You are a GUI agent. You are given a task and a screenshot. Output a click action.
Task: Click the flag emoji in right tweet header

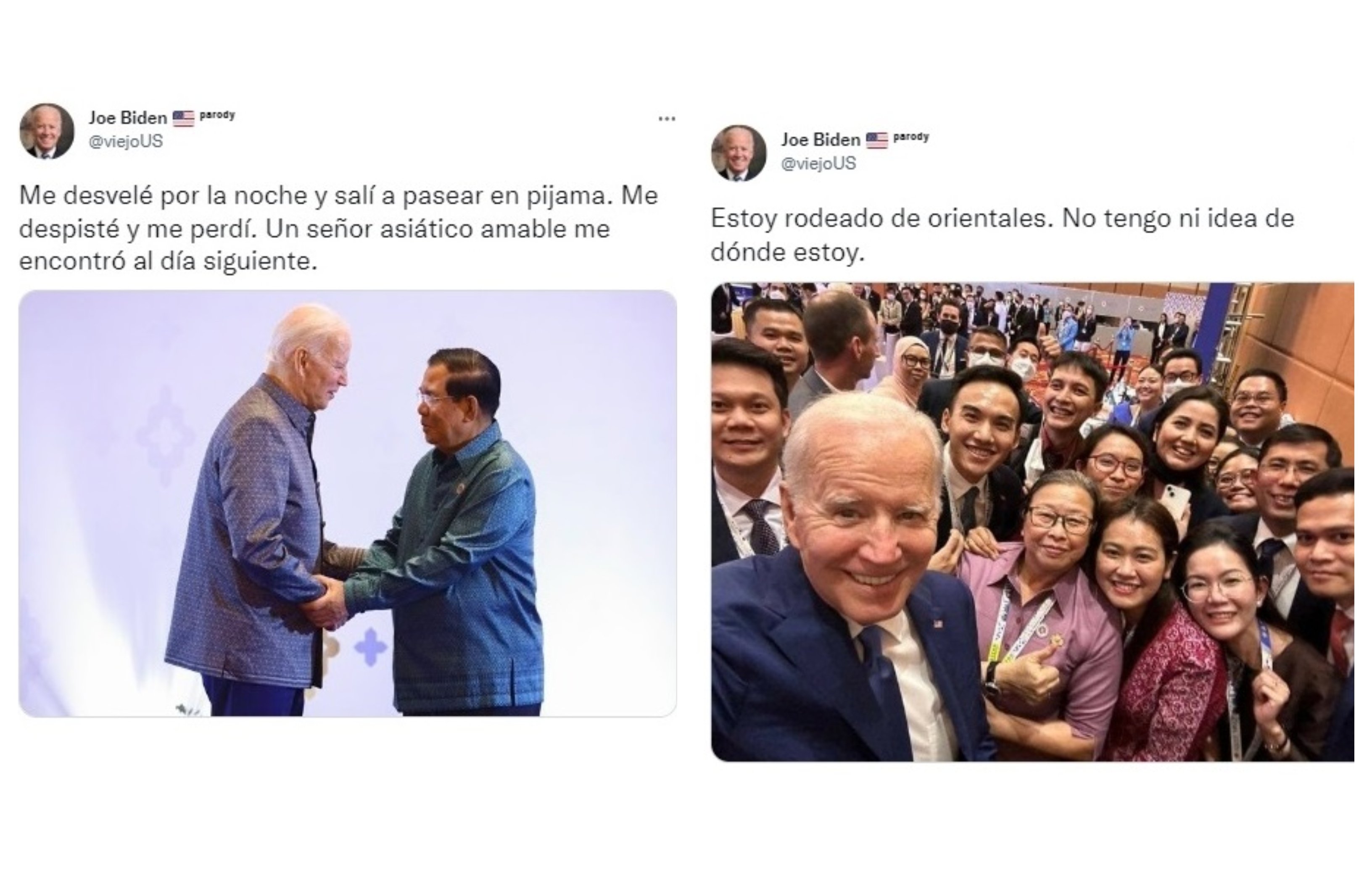click(x=876, y=141)
